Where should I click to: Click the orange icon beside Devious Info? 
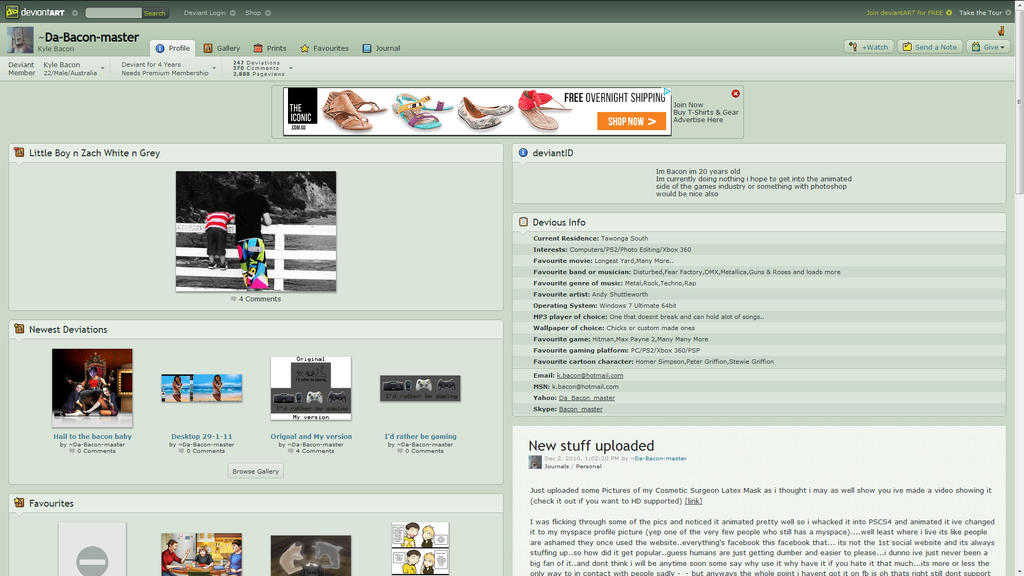pyautogui.click(x=523, y=222)
